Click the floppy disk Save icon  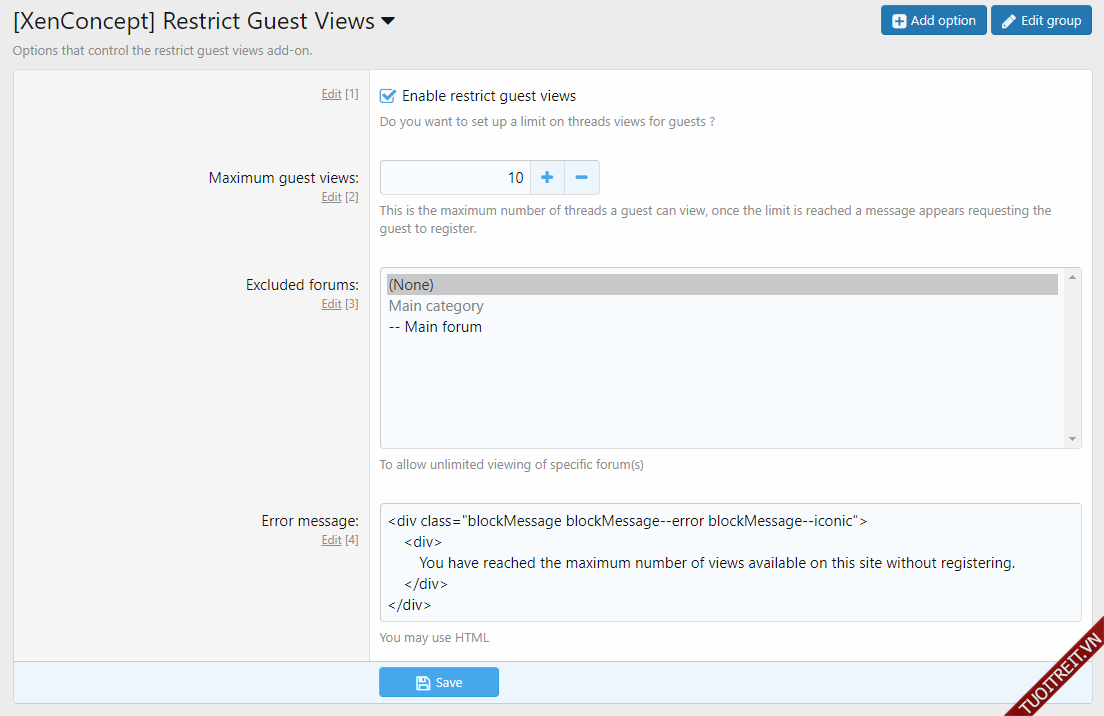tap(423, 682)
